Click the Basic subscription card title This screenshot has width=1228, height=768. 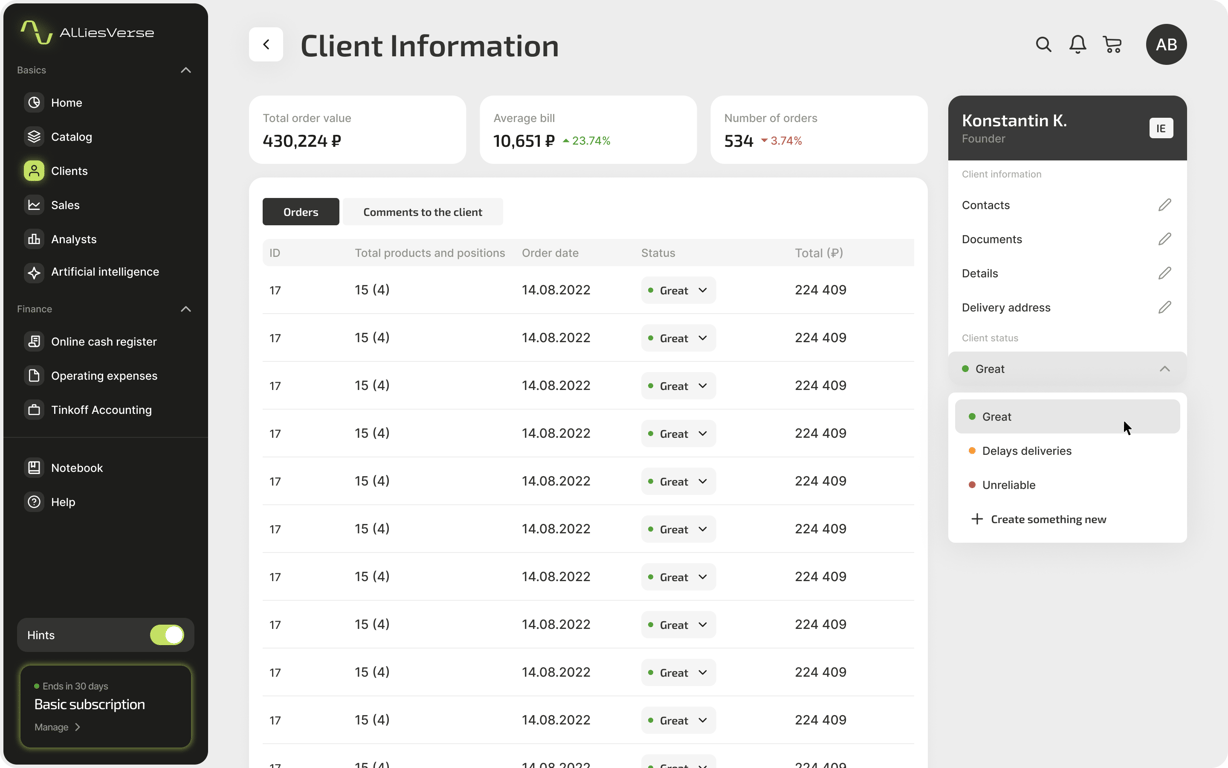coord(90,704)
